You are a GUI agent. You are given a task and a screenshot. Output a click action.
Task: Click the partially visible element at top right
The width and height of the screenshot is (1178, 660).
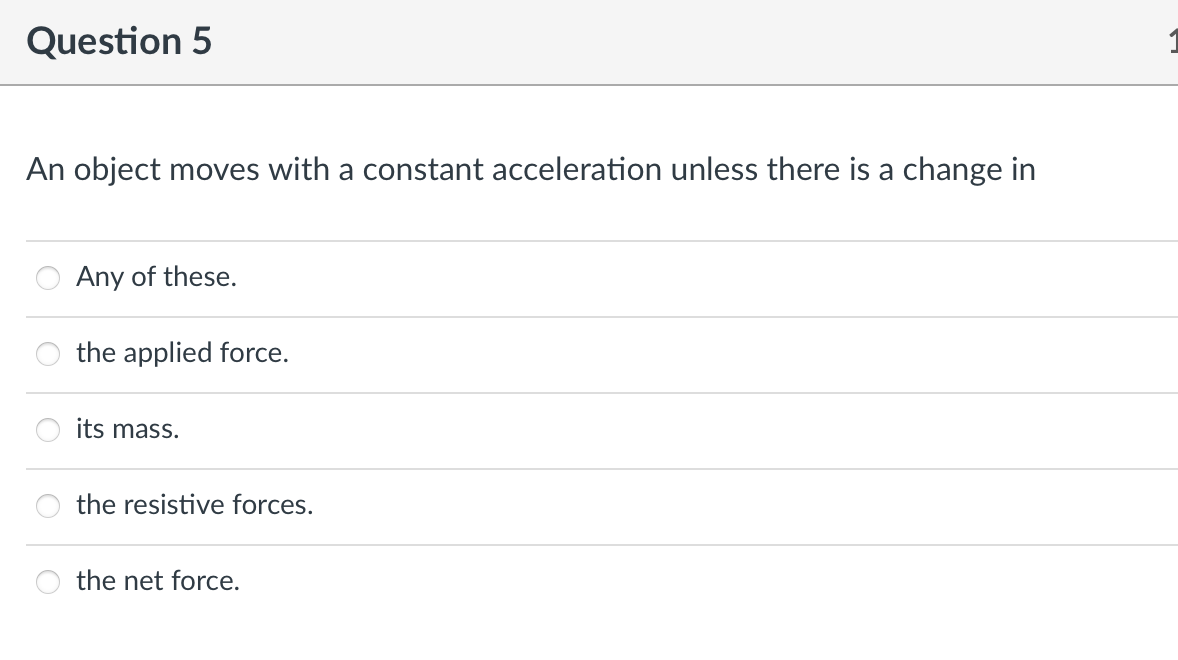click(1175, 42)
